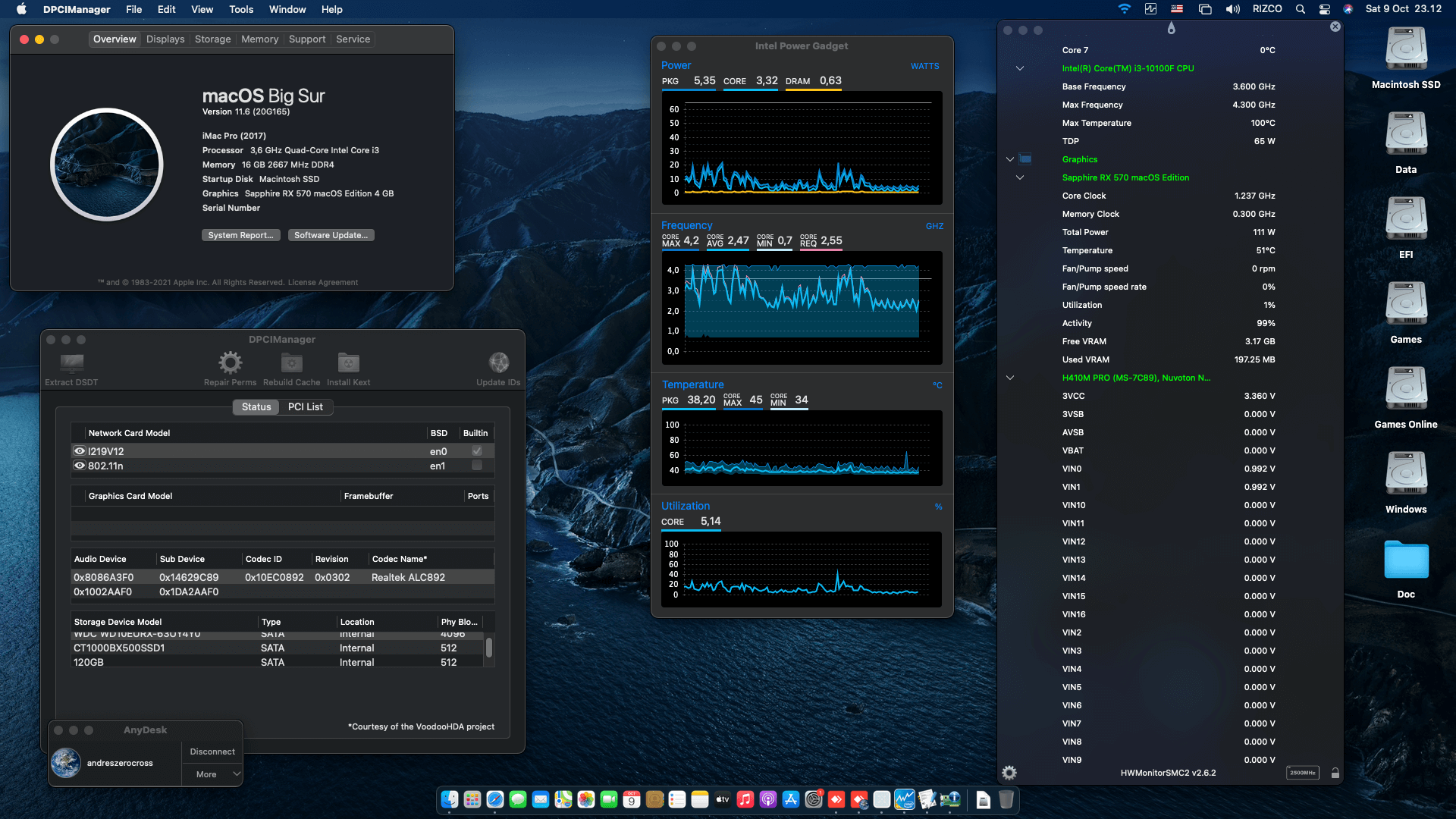Open App Store from the Dock
This screenshot has width=1456, height=819.
791,799
